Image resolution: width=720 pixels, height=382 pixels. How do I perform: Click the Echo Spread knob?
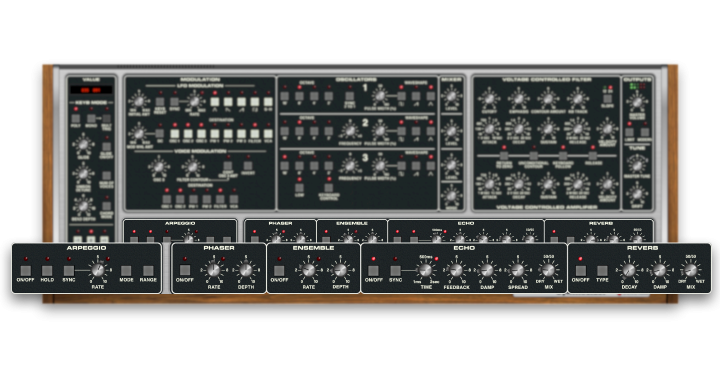(518, 270)
